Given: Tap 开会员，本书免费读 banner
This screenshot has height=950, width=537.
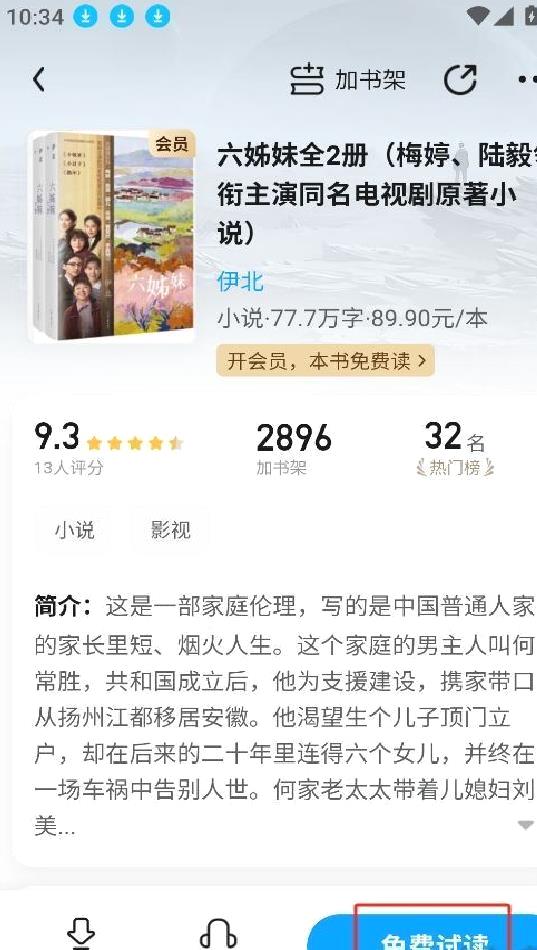Looking at the screenshot, I should (x=325, y=362).
